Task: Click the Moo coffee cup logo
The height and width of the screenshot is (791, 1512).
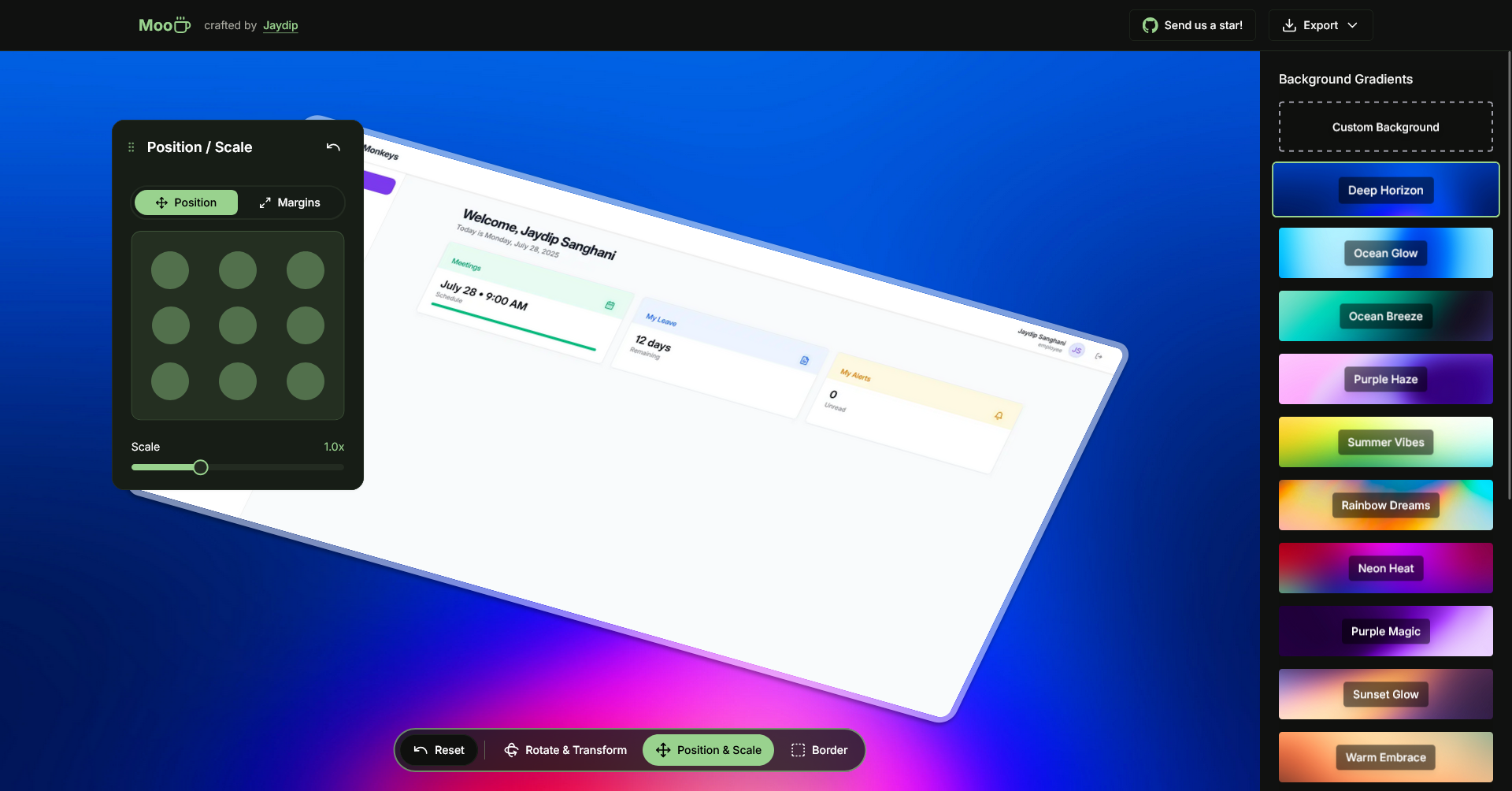Action: pyautogui.click(x=165, y=25)
